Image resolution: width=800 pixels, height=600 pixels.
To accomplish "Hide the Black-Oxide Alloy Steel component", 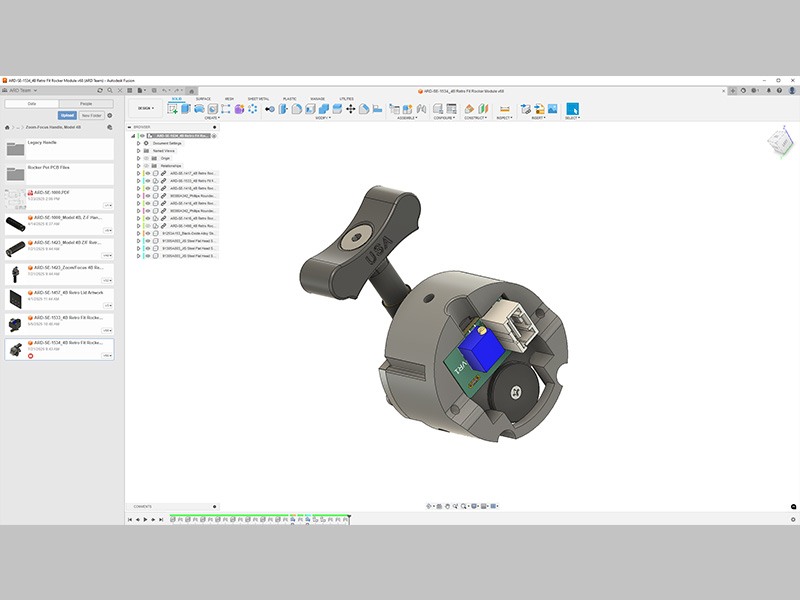I will click(x=148, y=233).
